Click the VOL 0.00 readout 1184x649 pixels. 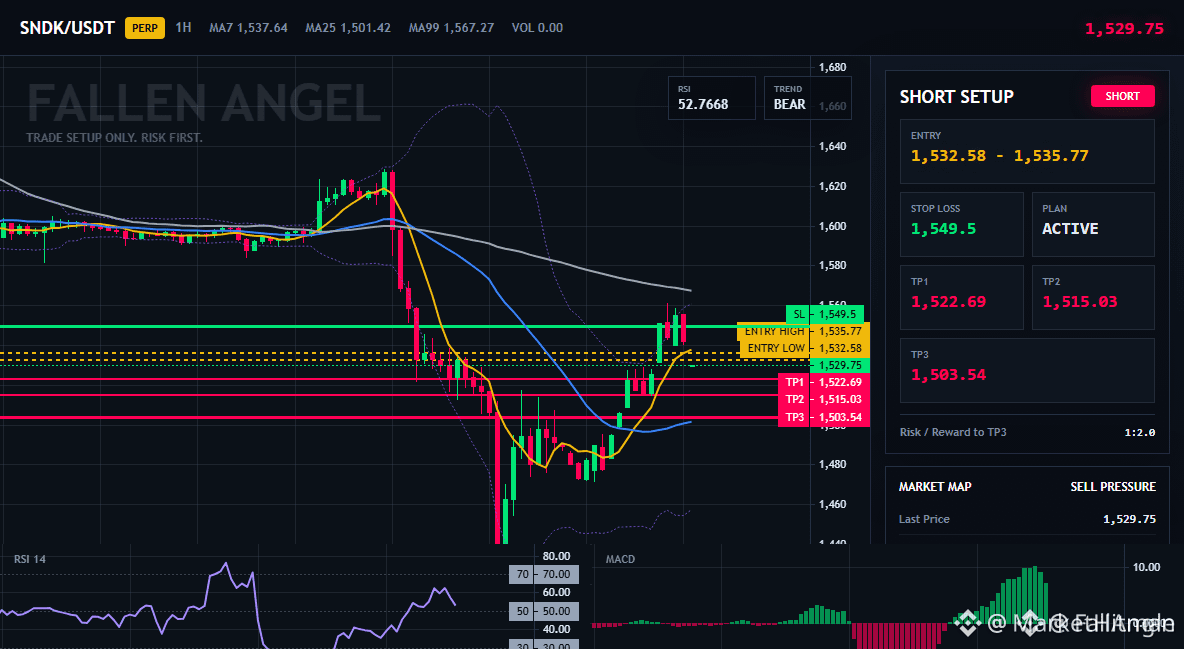pyautogui.click(x=538, y=28)
